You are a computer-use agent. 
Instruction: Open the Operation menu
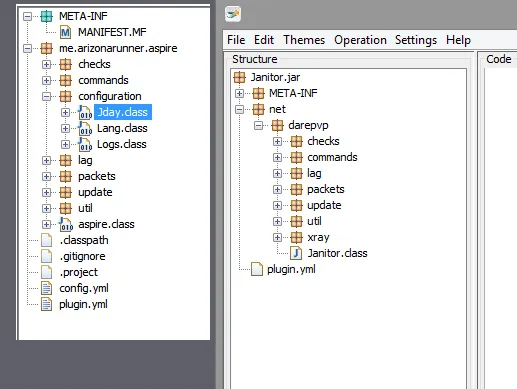tap(360, 40)
